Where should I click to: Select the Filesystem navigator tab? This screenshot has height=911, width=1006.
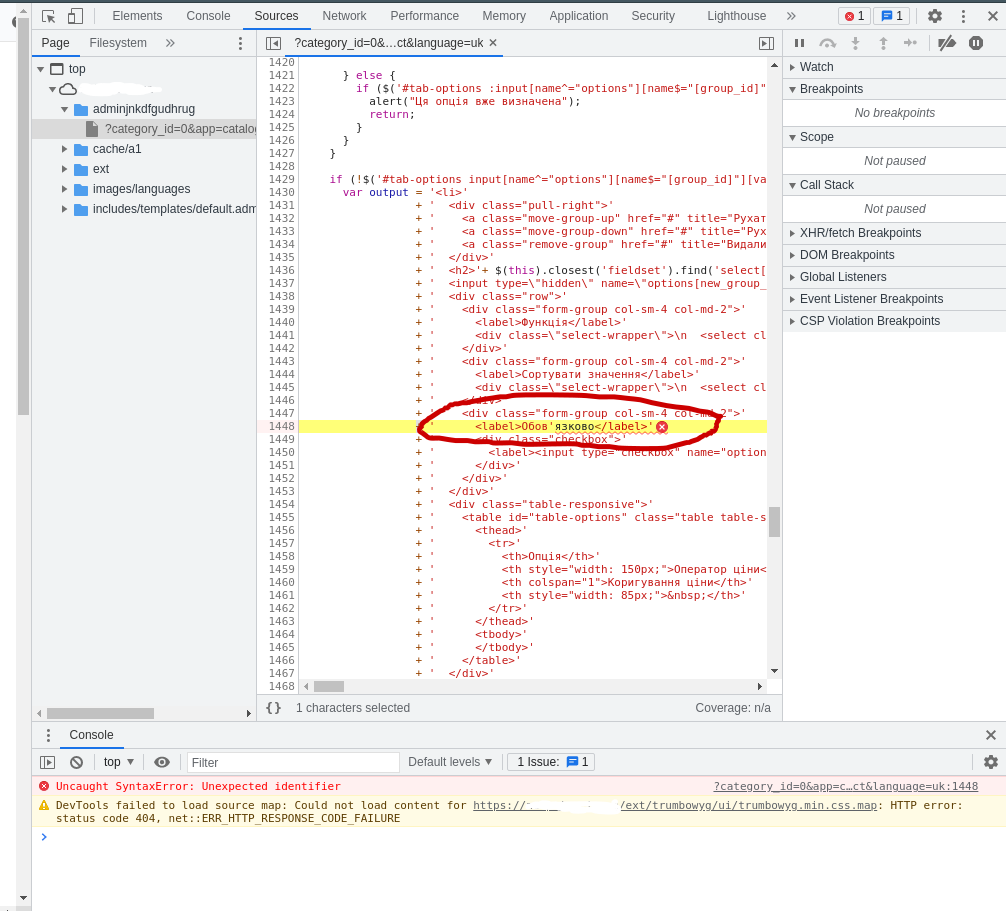tap(118, 43)
